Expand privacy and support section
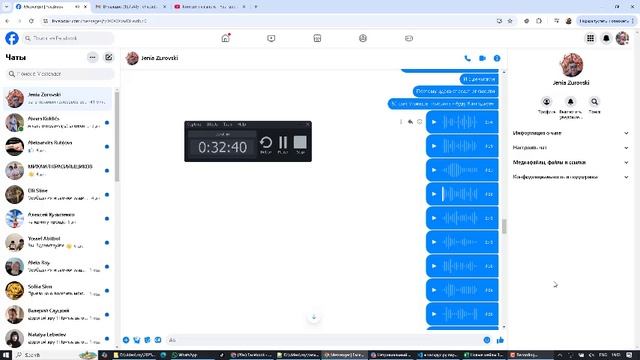The height and width of the screenshot is (360, 640). (571, 177)
